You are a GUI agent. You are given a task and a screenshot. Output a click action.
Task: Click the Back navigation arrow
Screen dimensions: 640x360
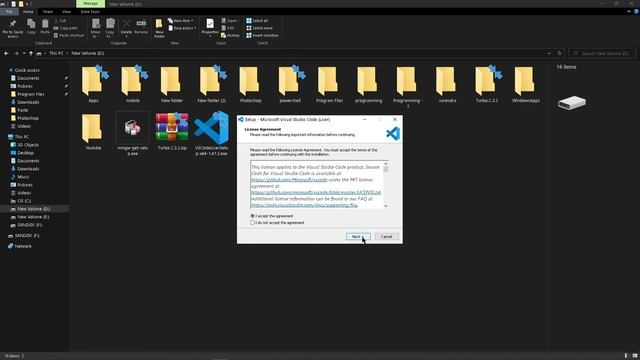6,53
